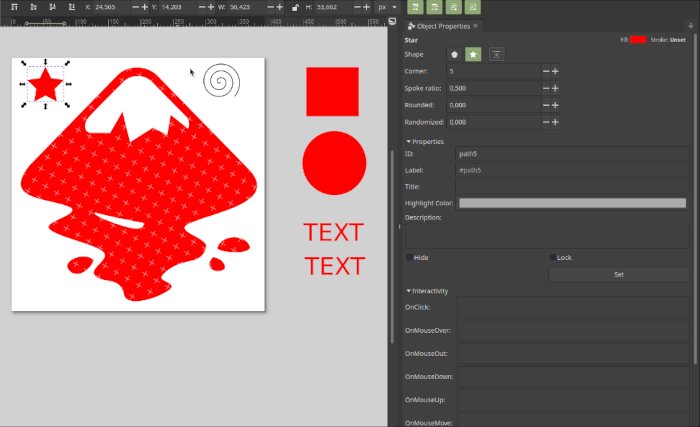Click the red Fill color swatch
The image size is (700, 427).
(637, 39)
